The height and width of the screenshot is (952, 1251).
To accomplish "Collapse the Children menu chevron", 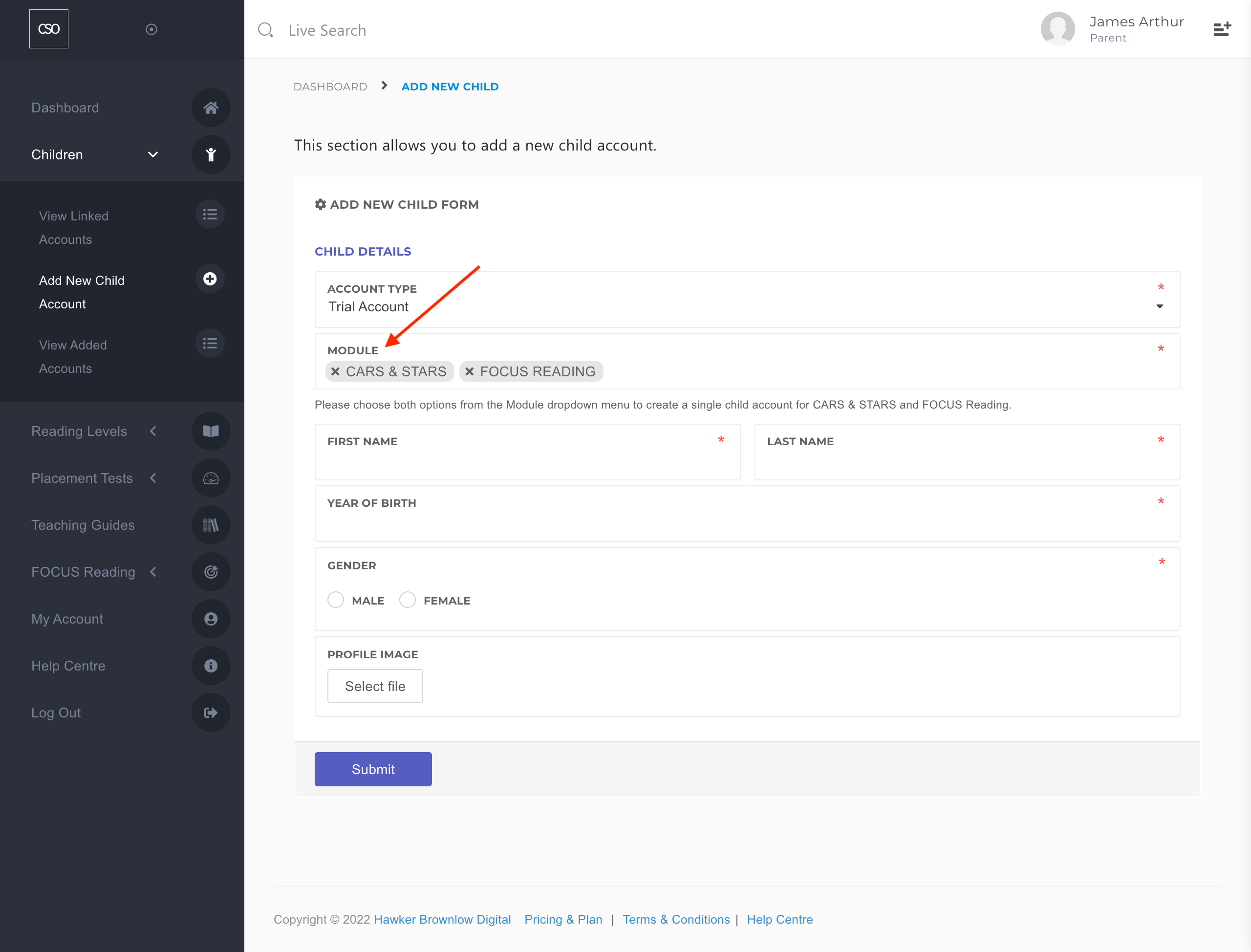I will click(x=153, y=155).
